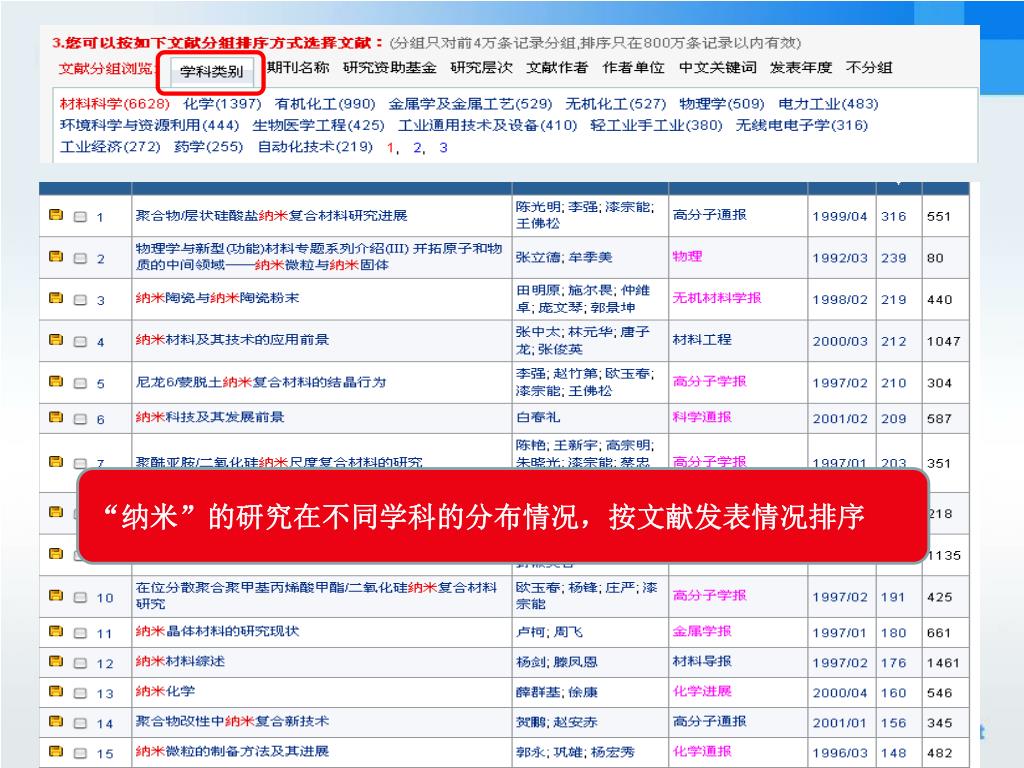Open journal link 物理 in row 2
The image size is (1024, 768).
(688, 256)
